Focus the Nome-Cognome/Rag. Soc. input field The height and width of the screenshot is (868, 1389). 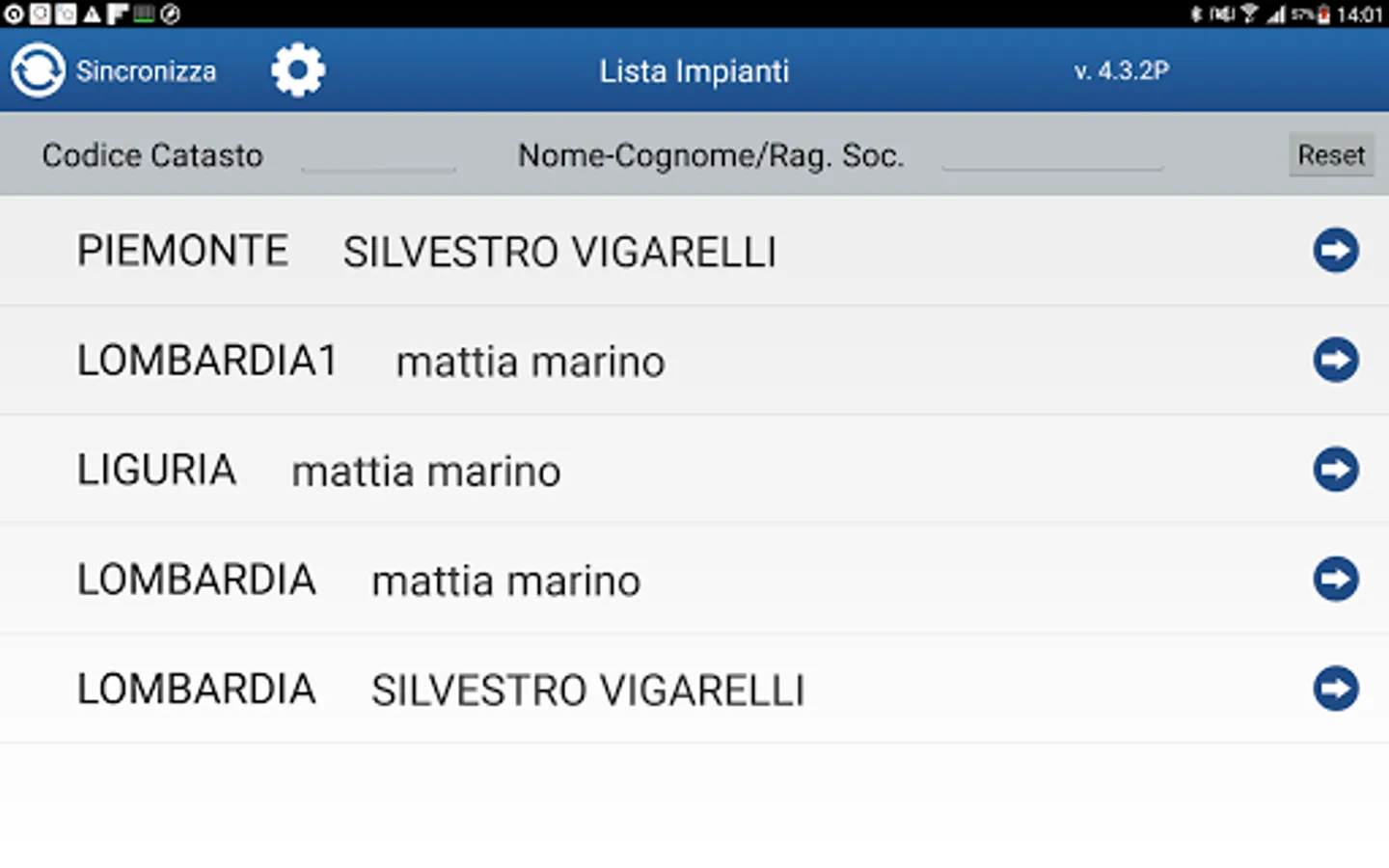pyautogui.click(x=1051, y=155)
